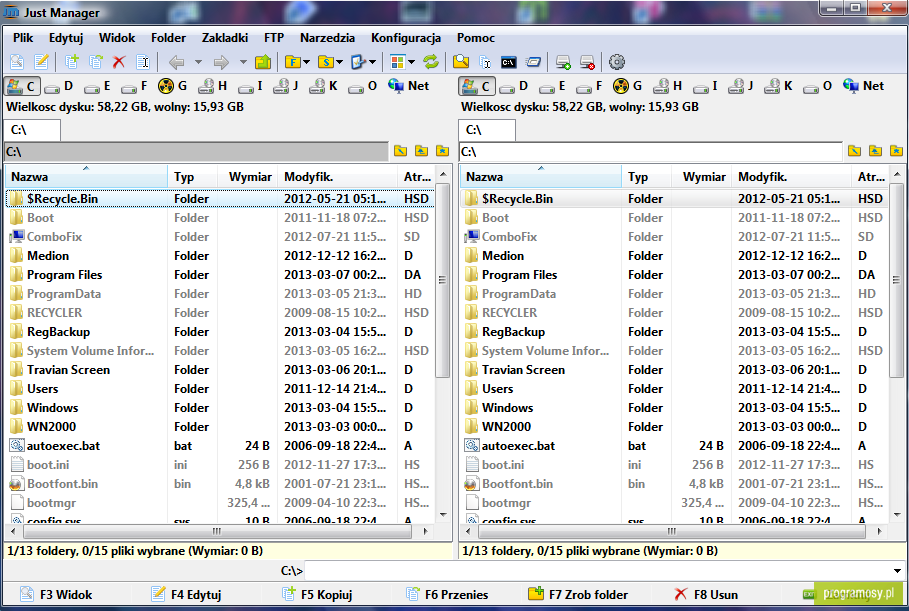Open the command prompt toolbar icon
The image size is (909, 611).
click(508, 62)
